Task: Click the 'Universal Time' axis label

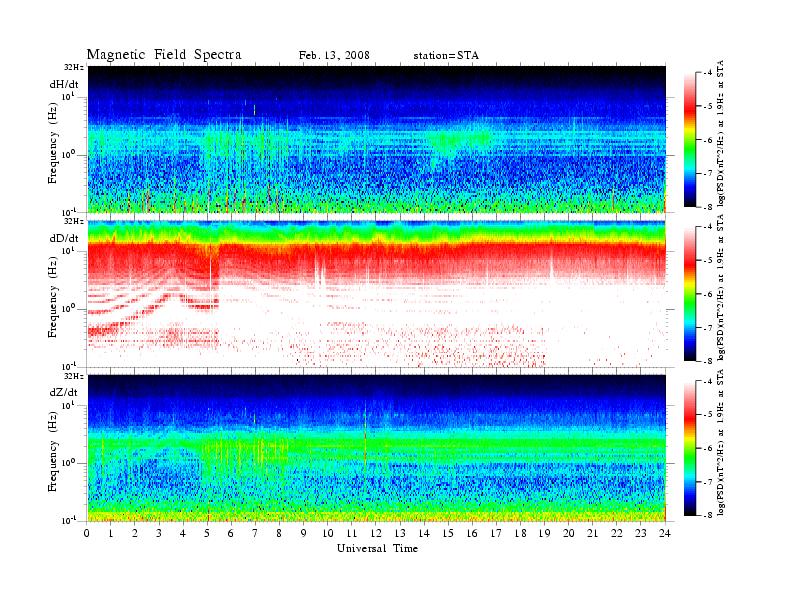Action: tap(377, 548)
